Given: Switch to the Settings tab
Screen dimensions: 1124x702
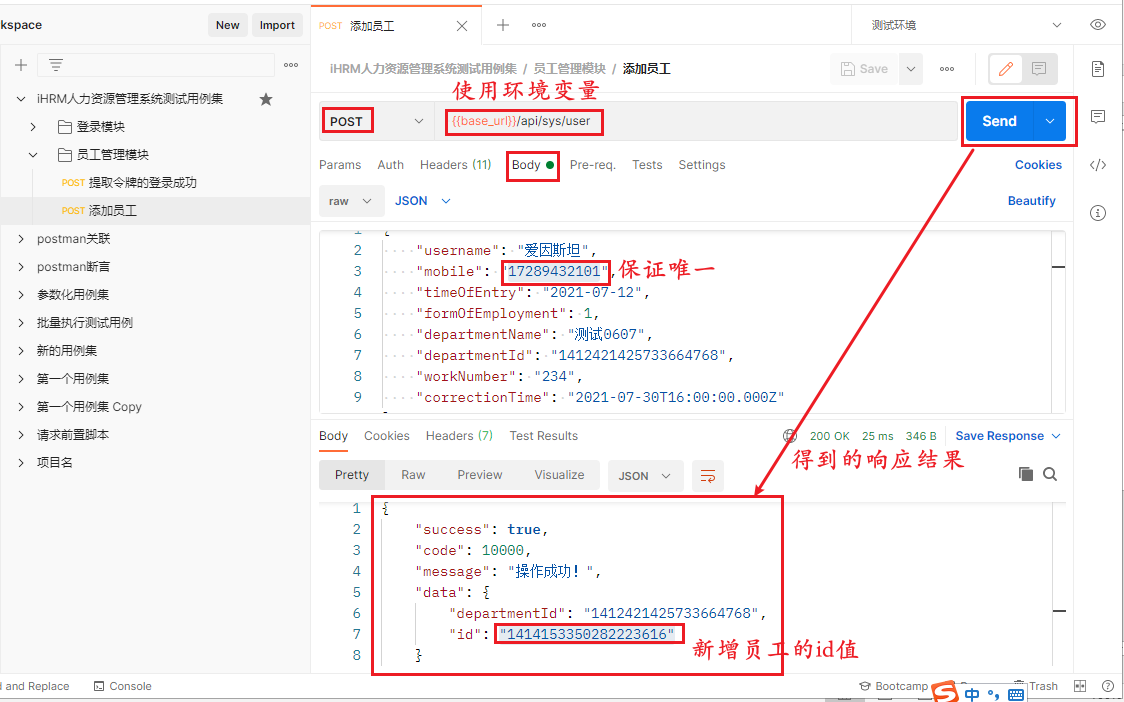Looking at the screenshot, I should coord(702,165).
